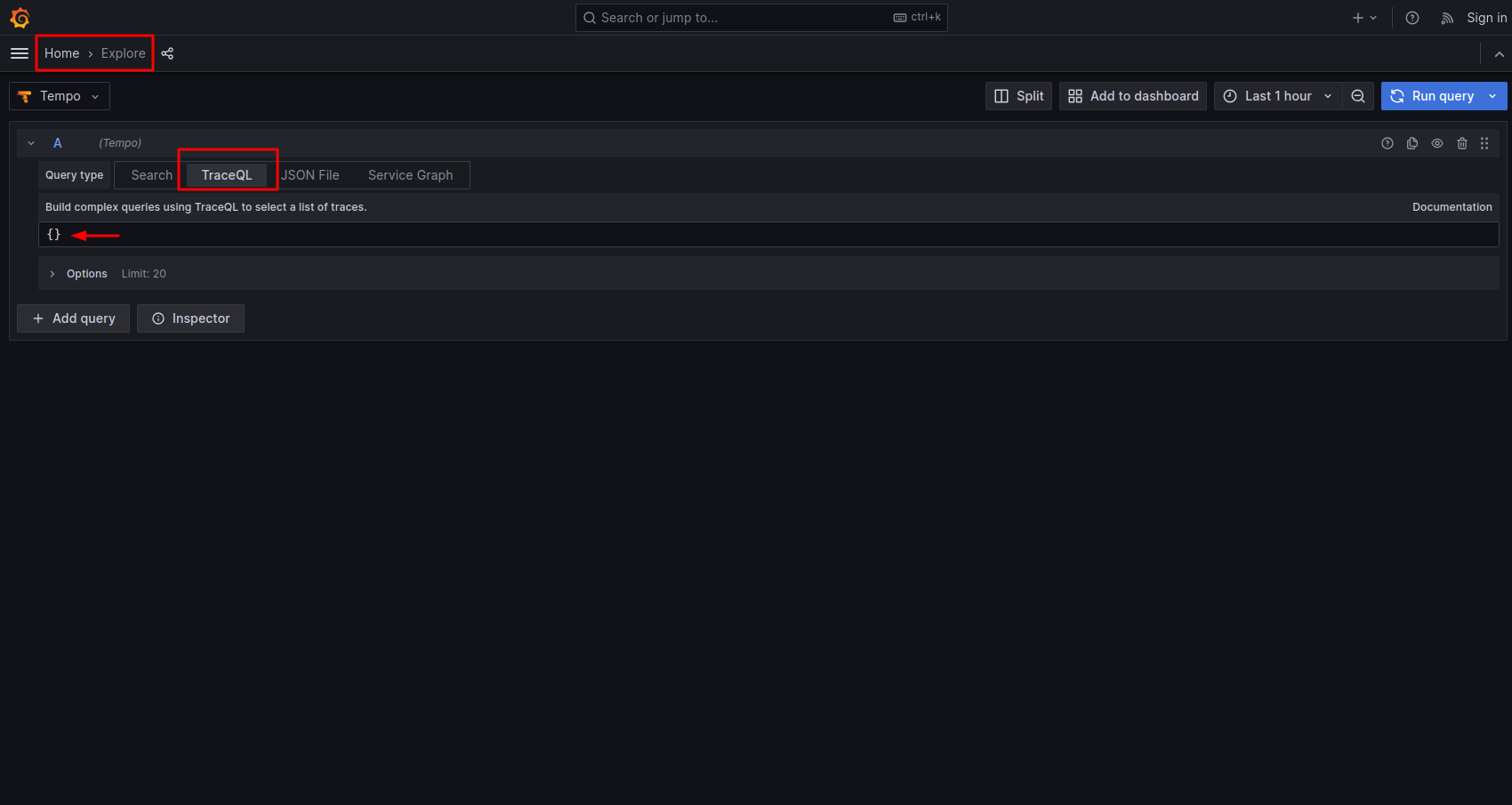Zoom out the time range

pos(1358,96)
